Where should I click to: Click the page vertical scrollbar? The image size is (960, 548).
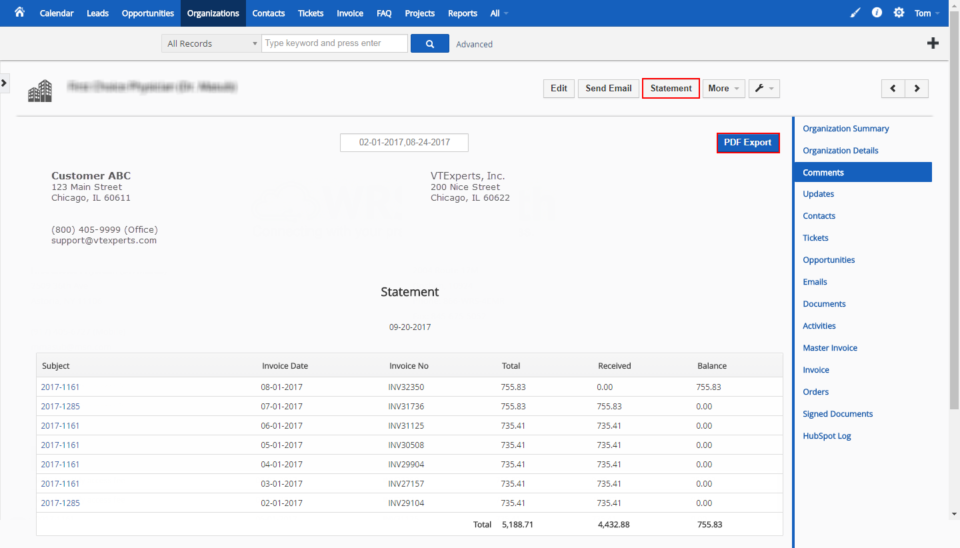(x=954, y=208)
